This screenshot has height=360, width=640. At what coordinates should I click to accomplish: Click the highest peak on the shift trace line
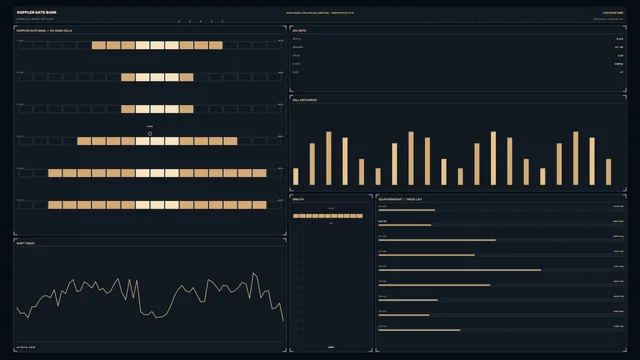(254, 273)
